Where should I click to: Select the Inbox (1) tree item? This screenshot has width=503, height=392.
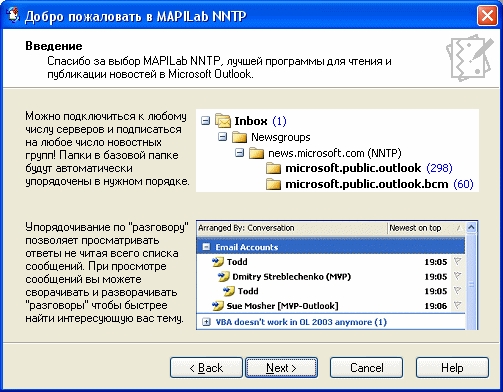(260, 121)
